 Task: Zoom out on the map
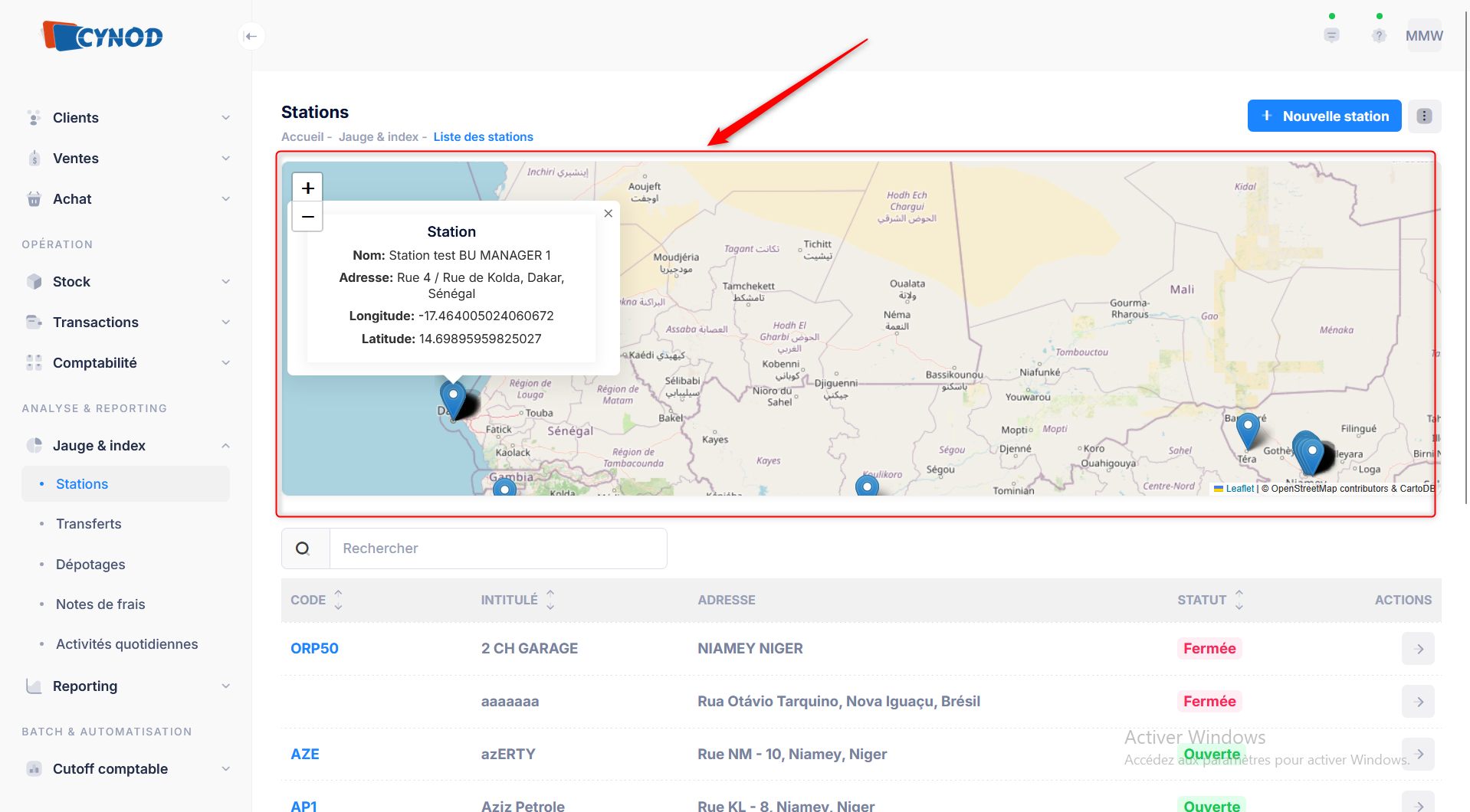tap(307, 217)
